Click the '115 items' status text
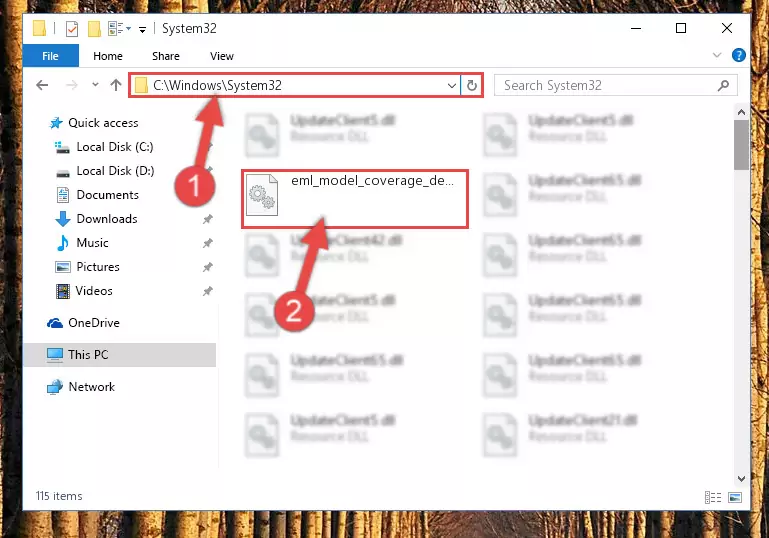The height and width of the screenshot is (538, 769). coord(59,496)
